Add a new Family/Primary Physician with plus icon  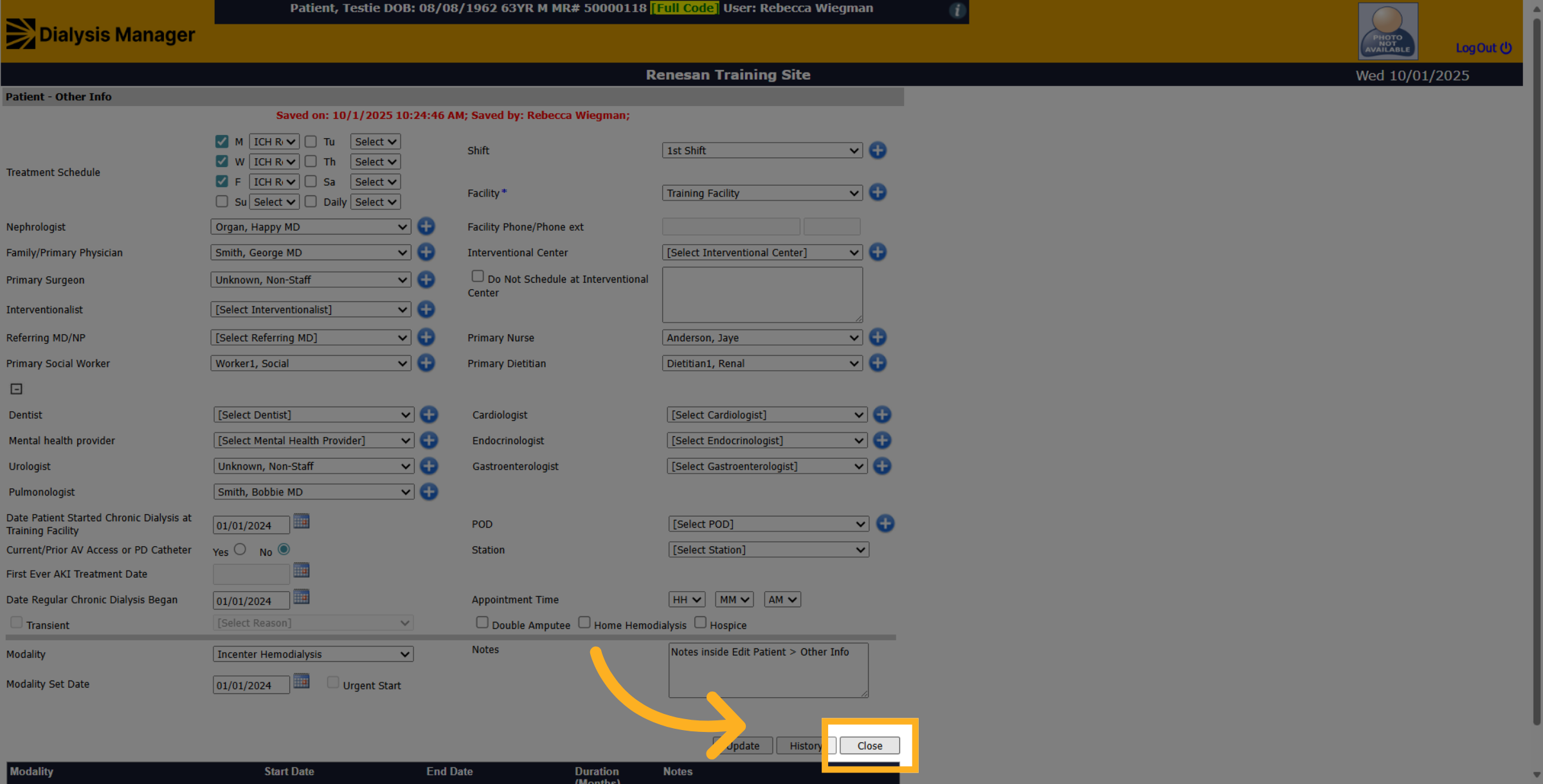coord(426,252)
